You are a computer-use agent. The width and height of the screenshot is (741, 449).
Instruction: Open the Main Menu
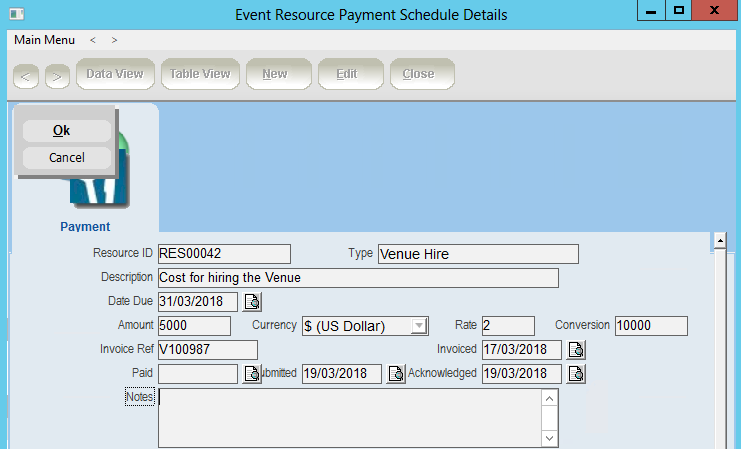[44, 40]
